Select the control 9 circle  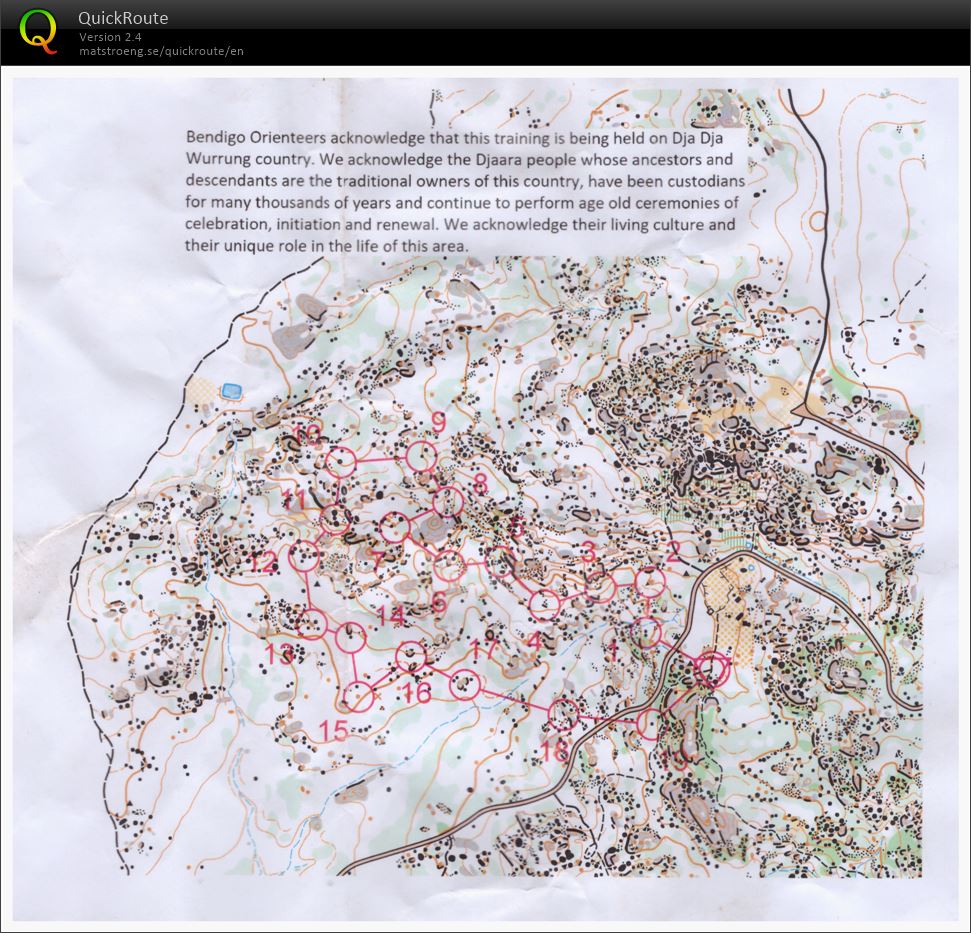click(x=421, y=457)
